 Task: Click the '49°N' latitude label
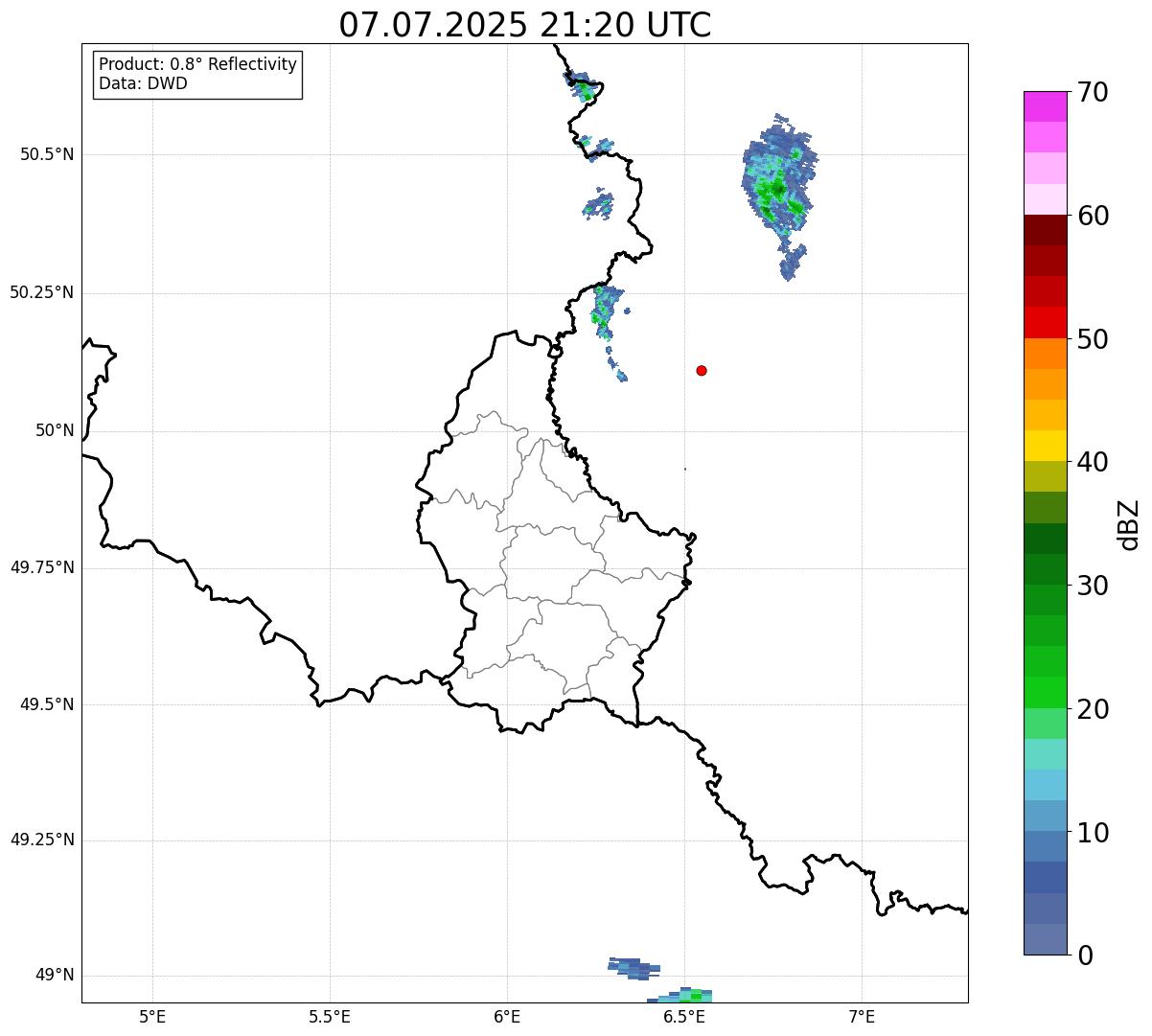coord(55,976)
